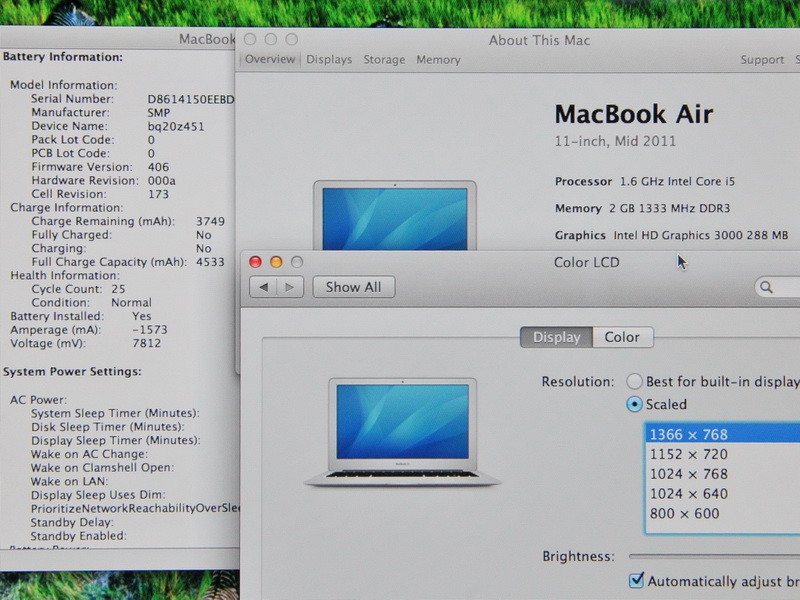This screenshot has height=600, width=800.
Task: Click the Standby Delay row
Action: [72, 522]
